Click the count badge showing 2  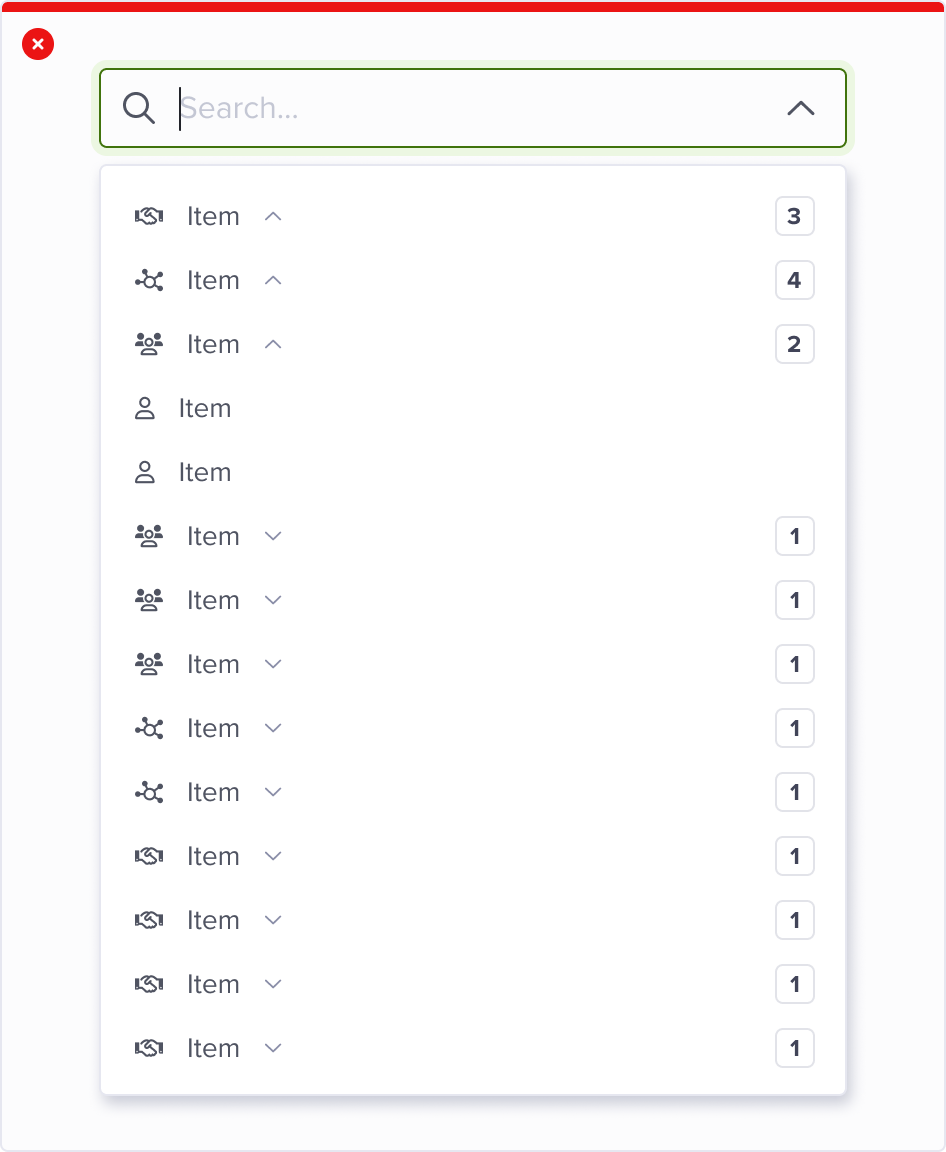[794, 344]
